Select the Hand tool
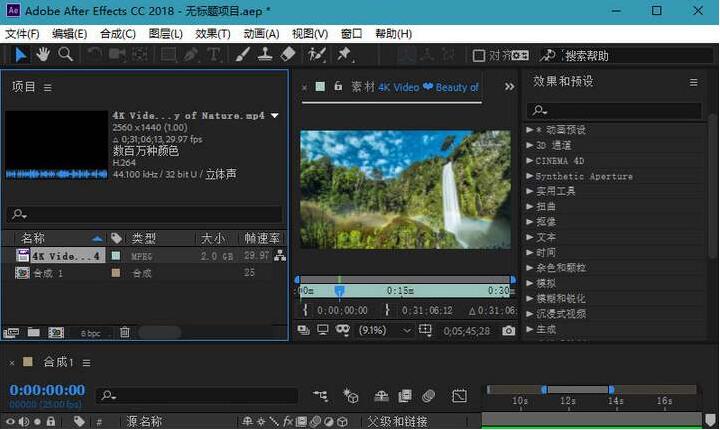The image size is (720, 430). [43, 55]
